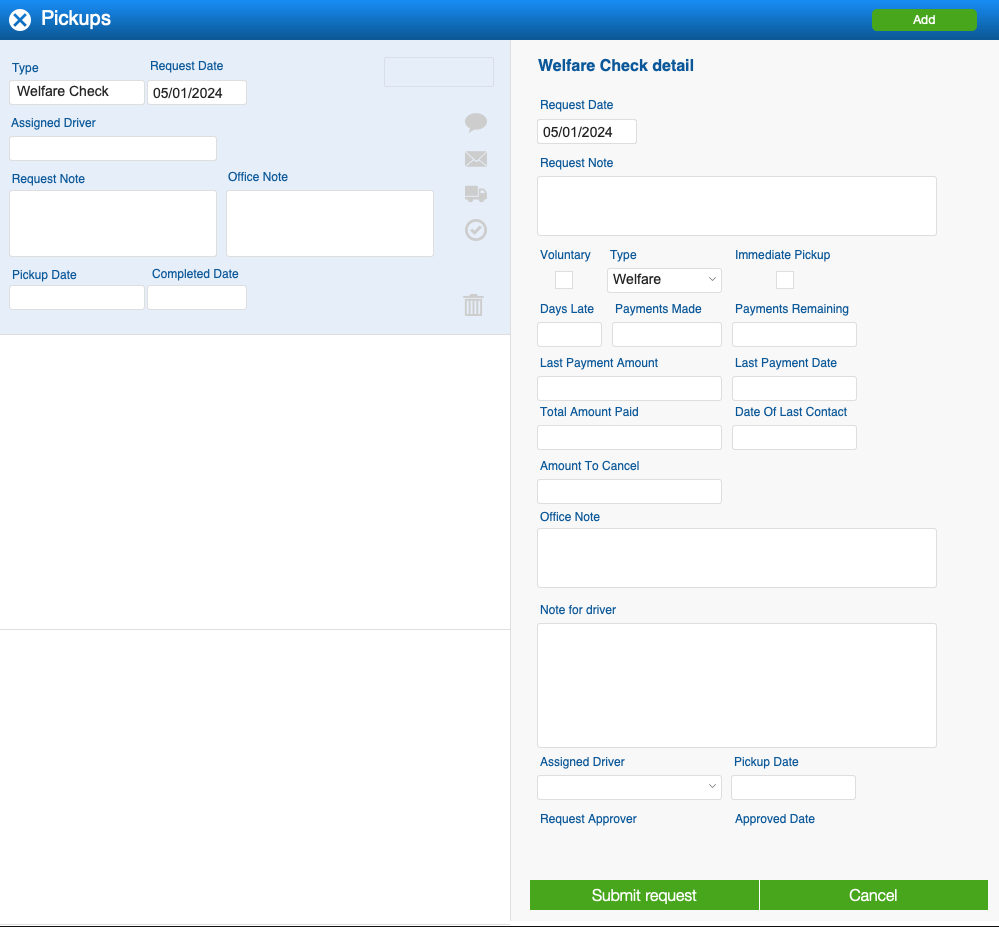Click the Assigned Driver field in left record
This screenshot has width=999, height=927.
click(113, 148)
